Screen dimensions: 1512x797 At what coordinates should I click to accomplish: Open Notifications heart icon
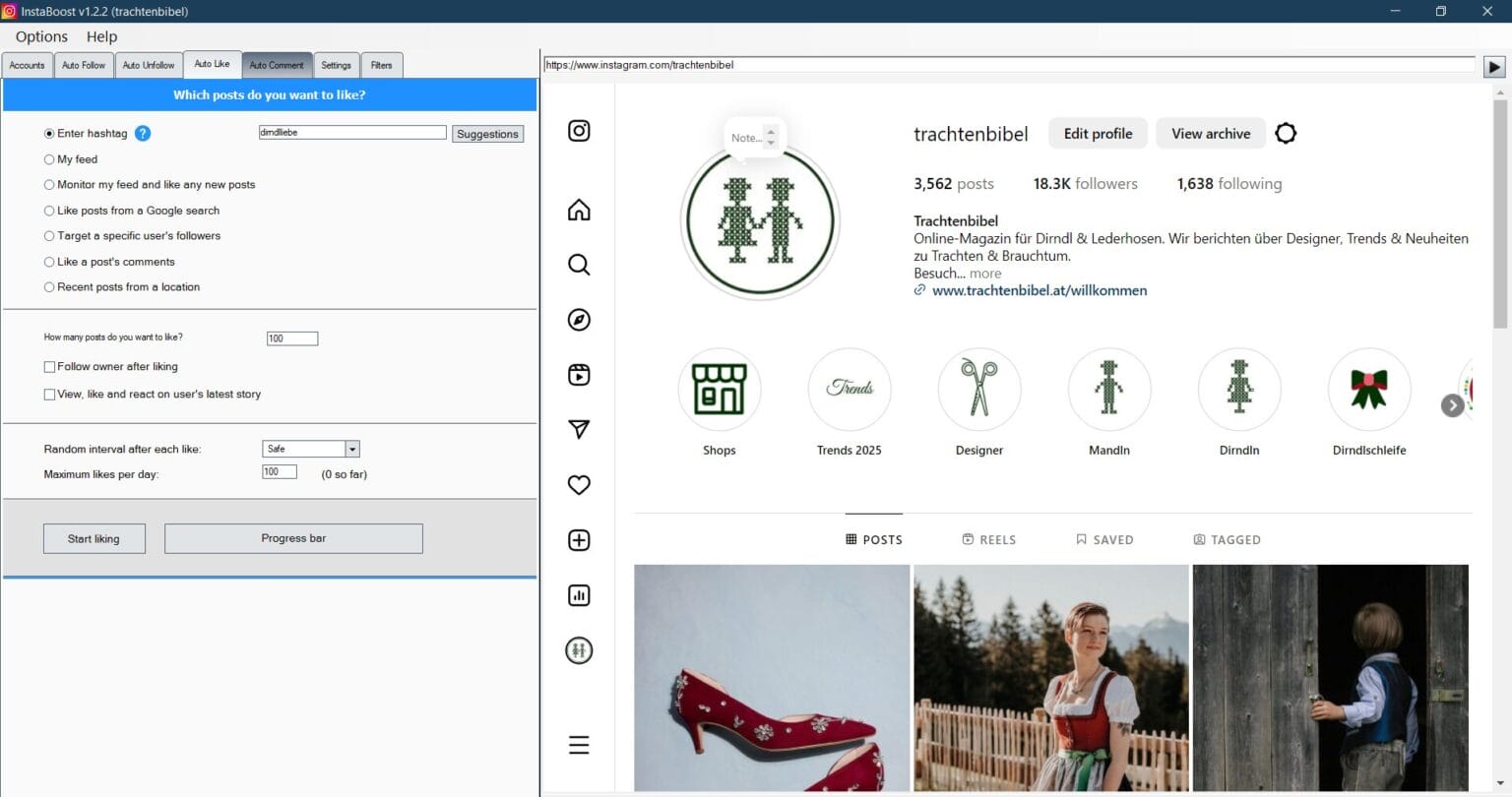click(x=579, y=484)
